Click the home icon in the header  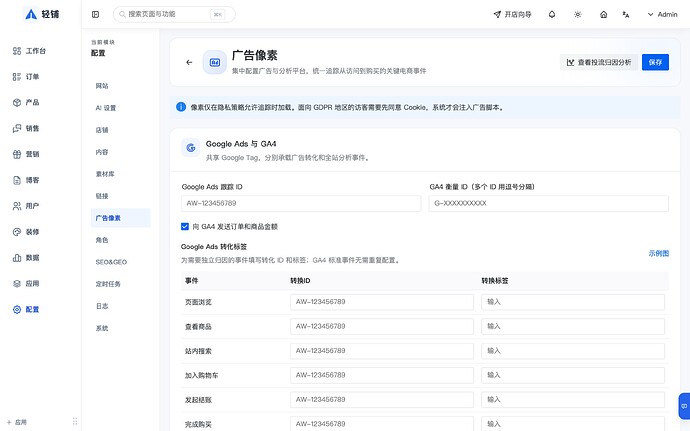pos(604,15)
